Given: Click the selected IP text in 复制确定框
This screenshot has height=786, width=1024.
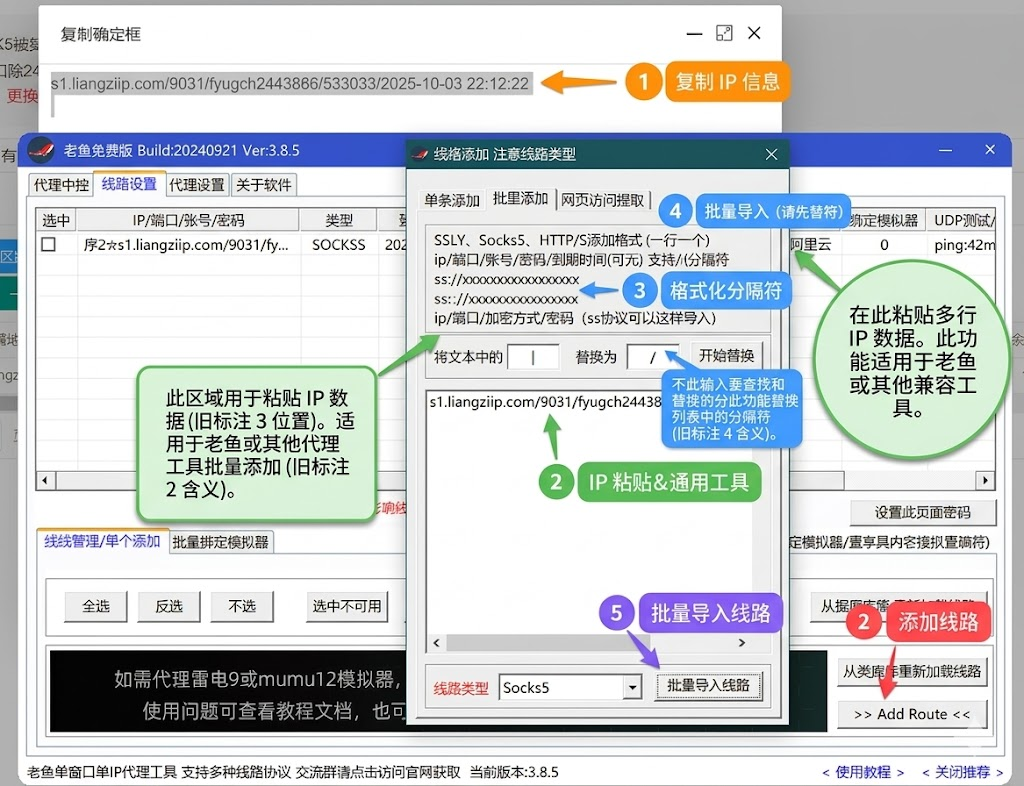Looking at the screenshot, I should (x=290, y=84).
